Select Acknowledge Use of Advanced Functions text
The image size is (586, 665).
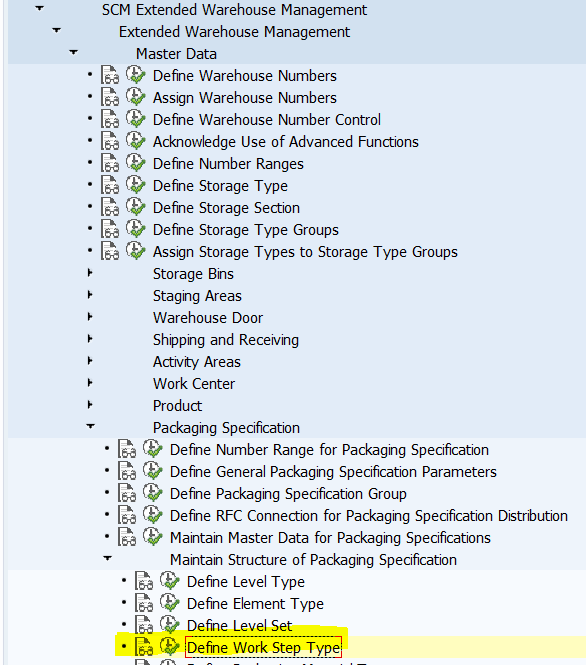point(286,142)
